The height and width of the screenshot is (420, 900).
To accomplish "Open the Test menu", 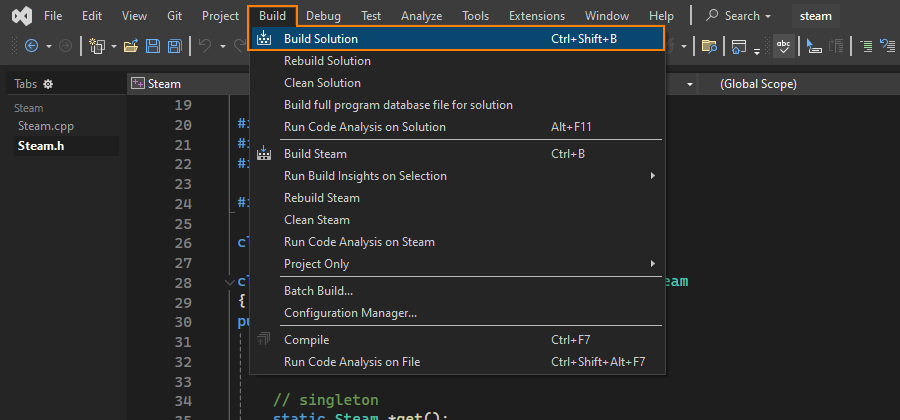I will 371,16.
